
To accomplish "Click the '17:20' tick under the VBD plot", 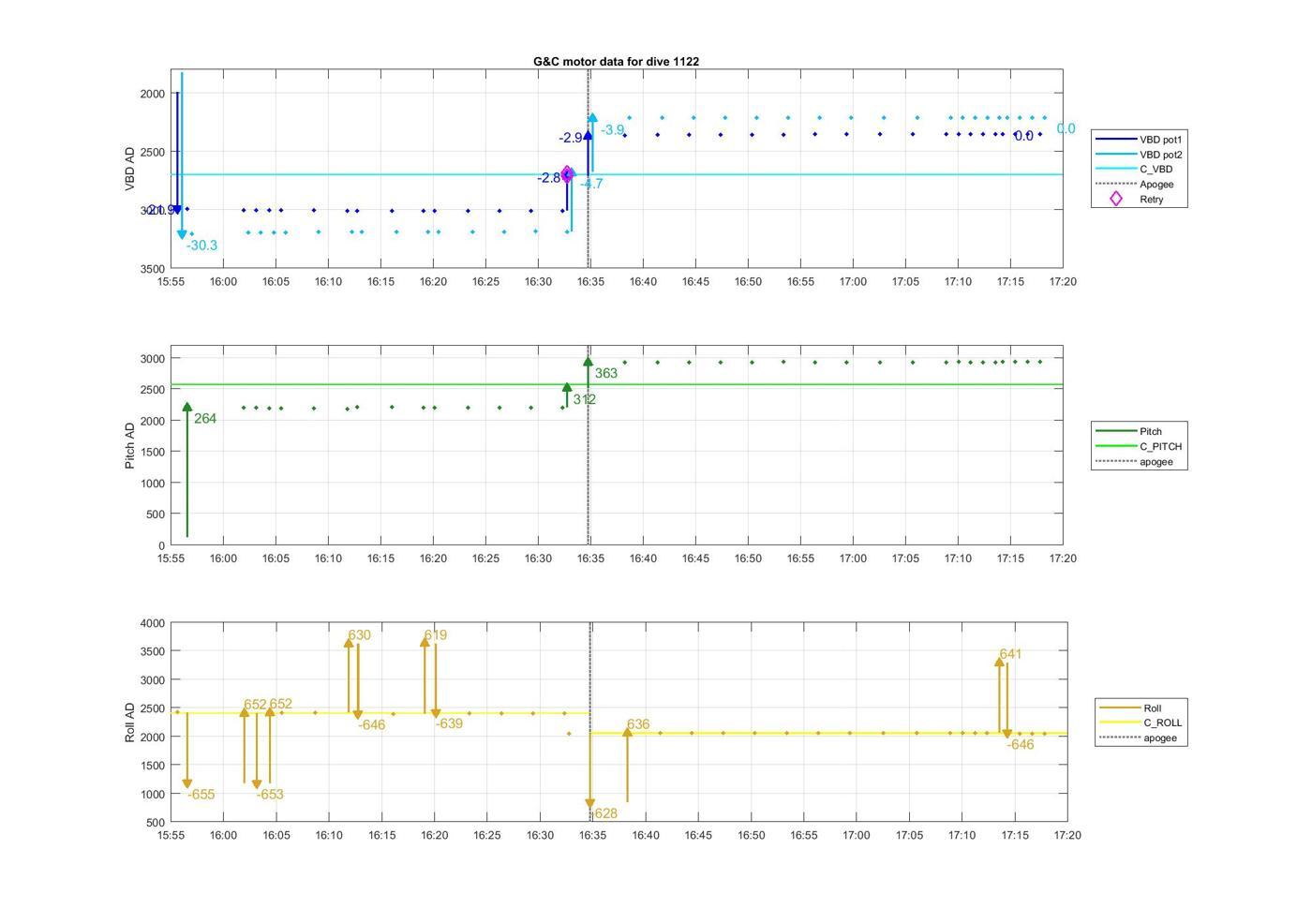I will tap(1063, 281).
